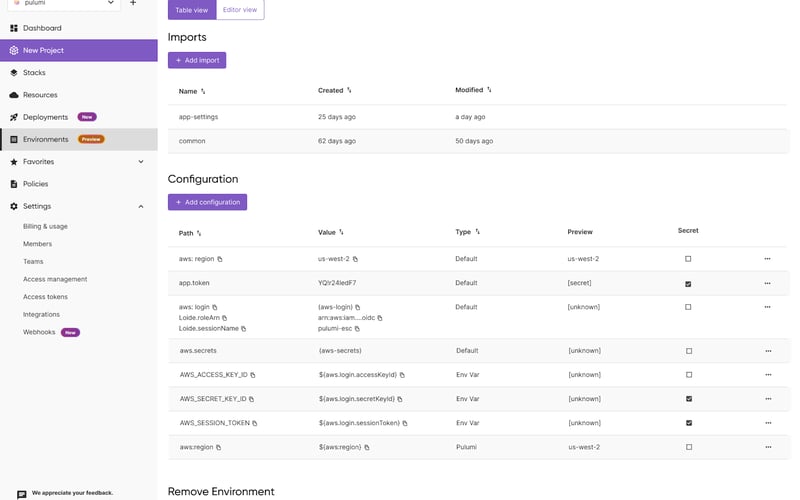The width and height of the screenshot is (800, 500).
Task: Open Policies in the sidebar
Action: tap(79, 184)
